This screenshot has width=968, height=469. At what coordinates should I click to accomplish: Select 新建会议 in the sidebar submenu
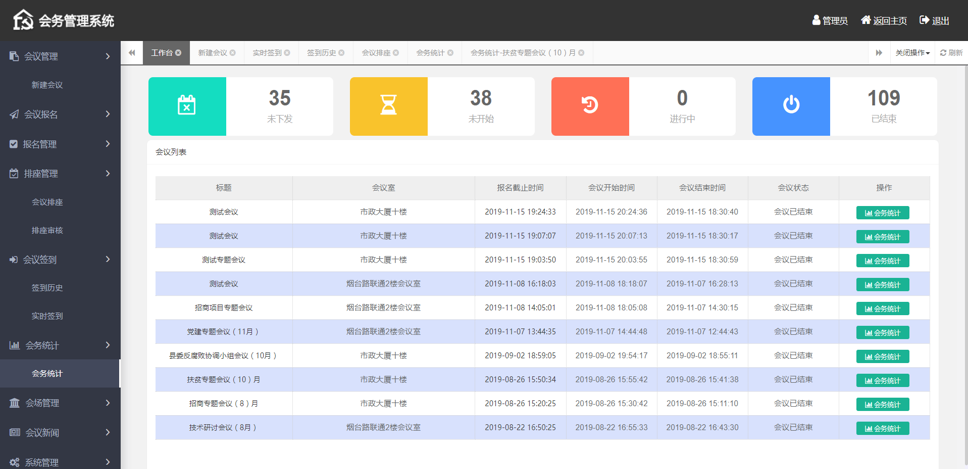coord(47,85)
